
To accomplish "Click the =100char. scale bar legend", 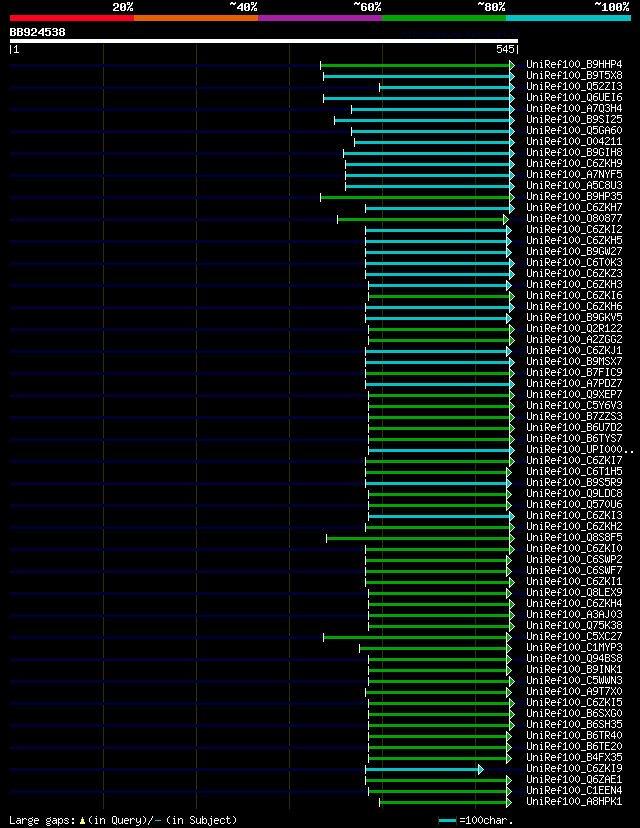I will tap(476, 821).
